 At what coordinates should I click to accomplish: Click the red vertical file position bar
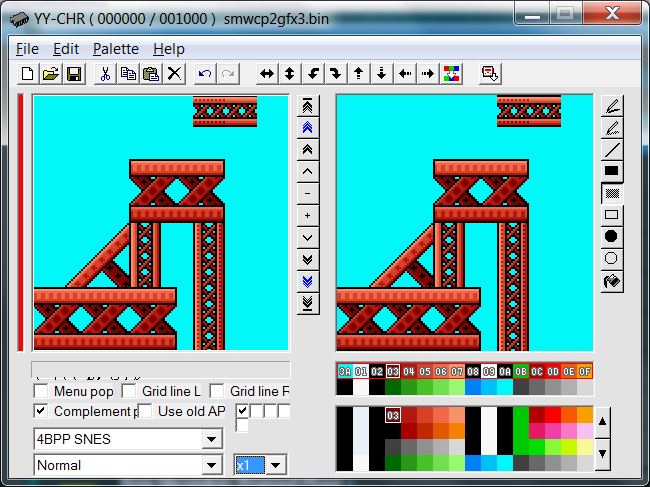click(21, 223)
